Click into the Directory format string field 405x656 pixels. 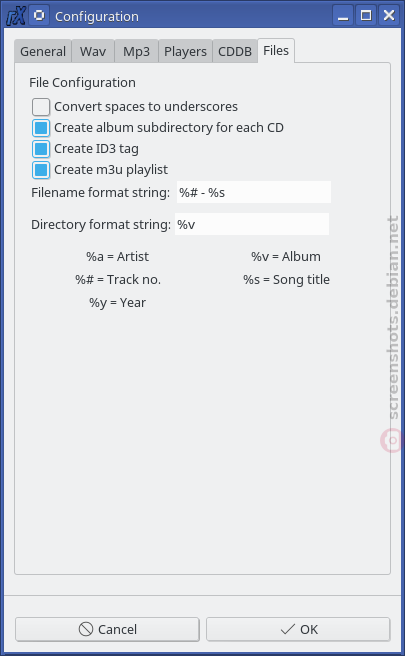point(252,224)
